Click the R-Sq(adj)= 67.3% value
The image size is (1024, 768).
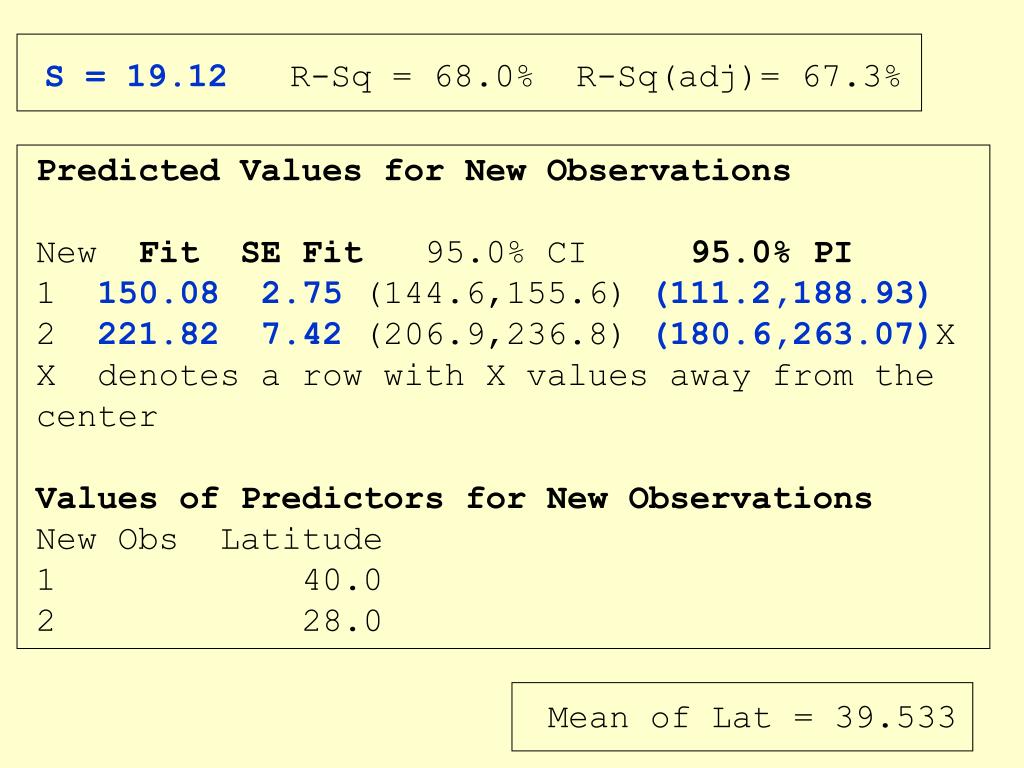pos(739,78)
